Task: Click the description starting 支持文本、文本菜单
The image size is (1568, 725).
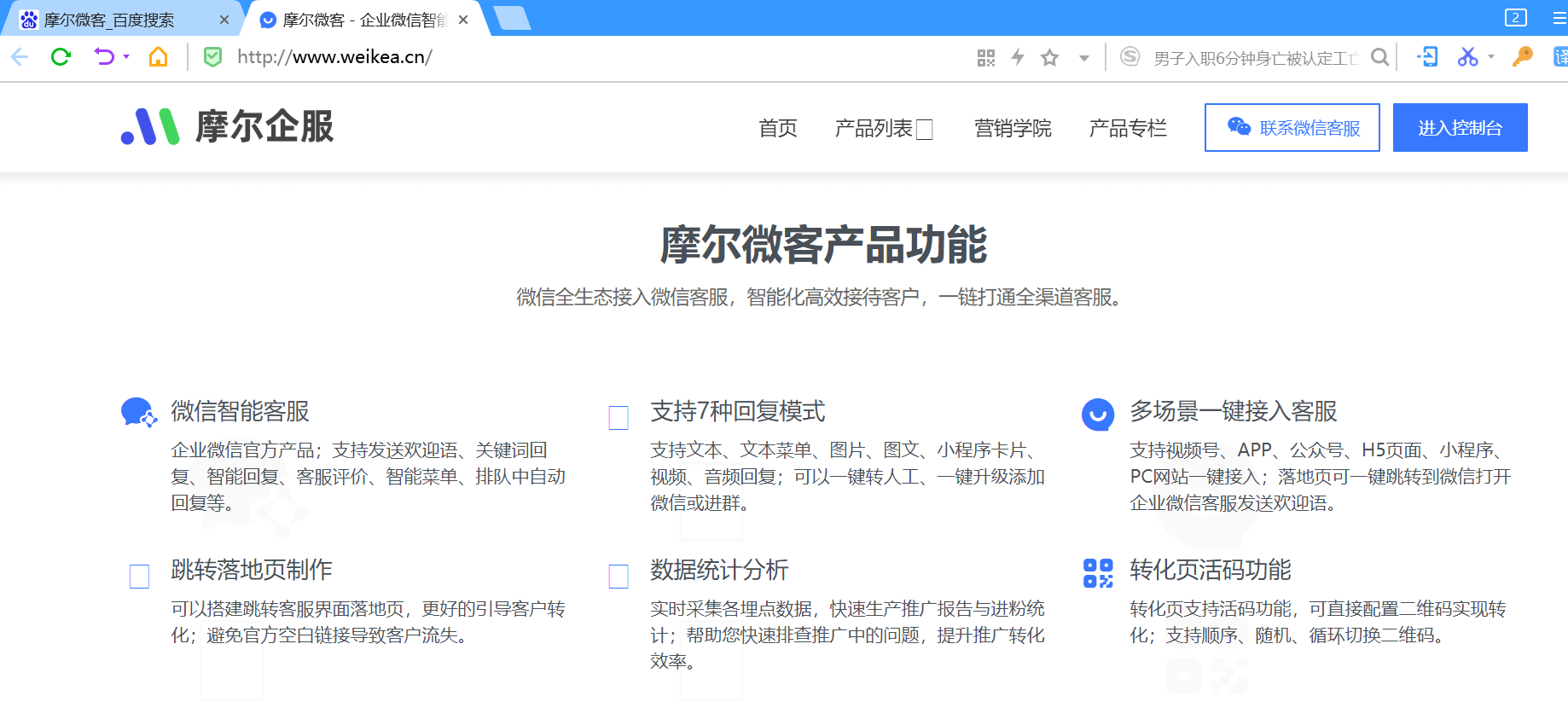Action: tap(848, 476)
